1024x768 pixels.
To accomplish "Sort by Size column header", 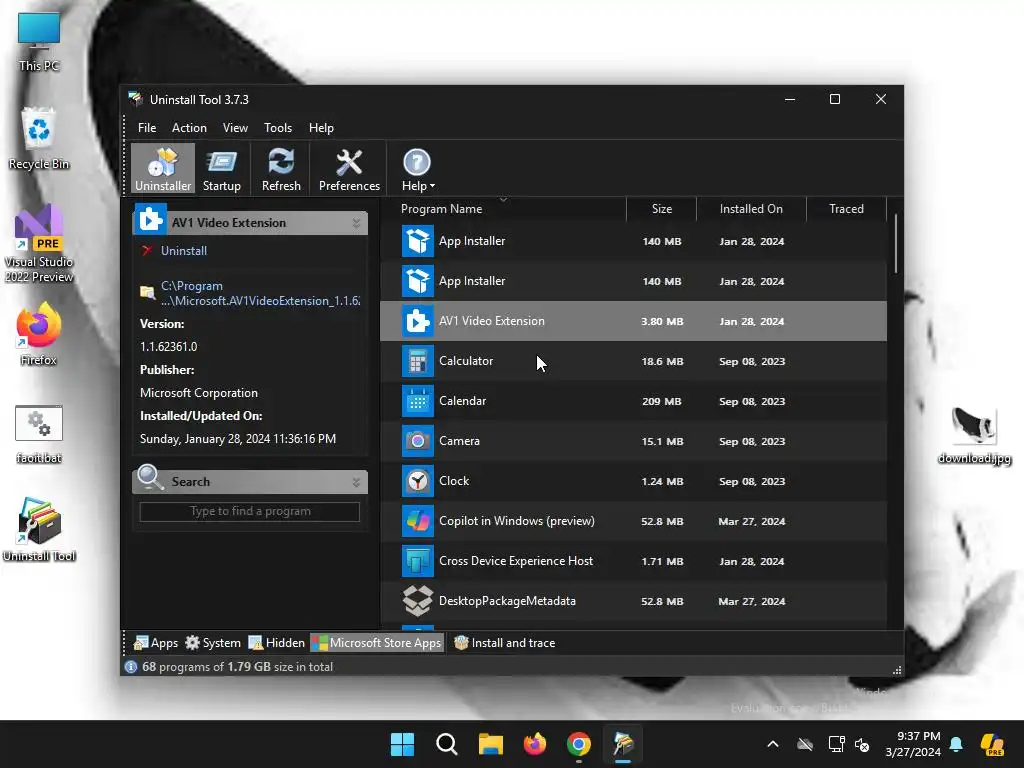I will 662,209.
